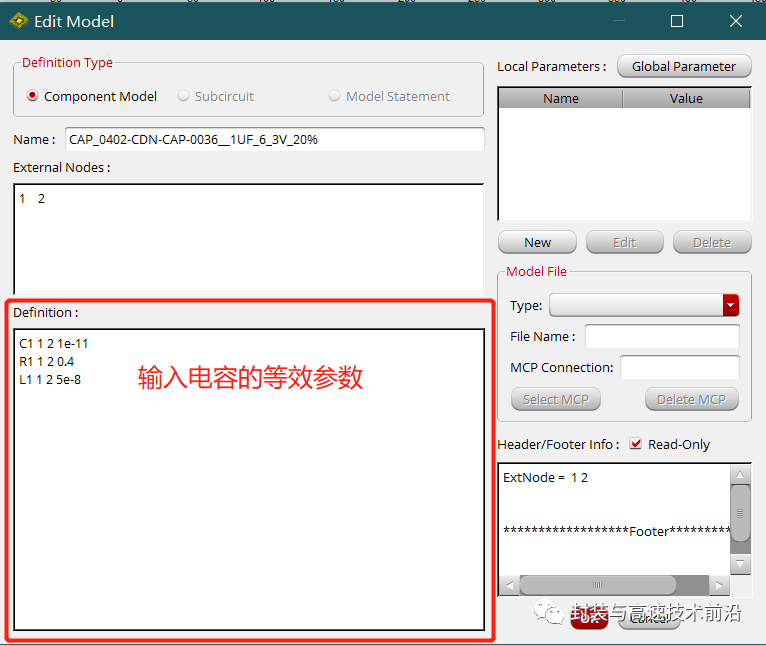The height and width of the screenshot is (646, 766).
Task: Click the 'L1 1 2 5e-8' definition line
Action: click(50, 380)
